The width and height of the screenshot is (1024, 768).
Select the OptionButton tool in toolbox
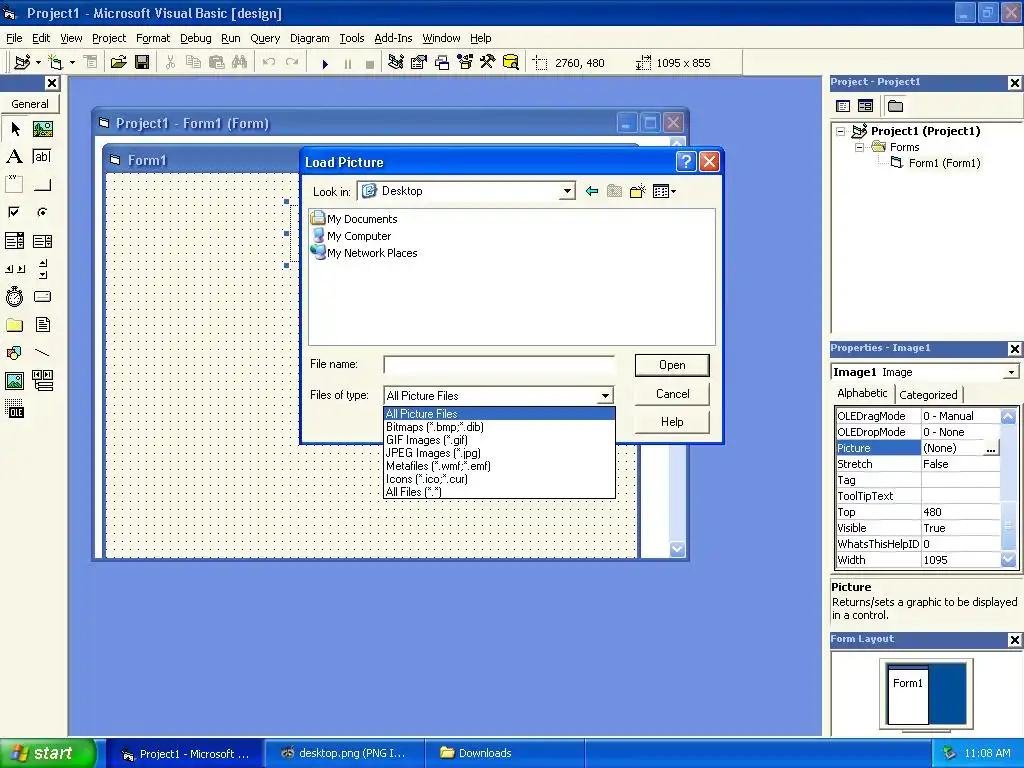(42, 212)
